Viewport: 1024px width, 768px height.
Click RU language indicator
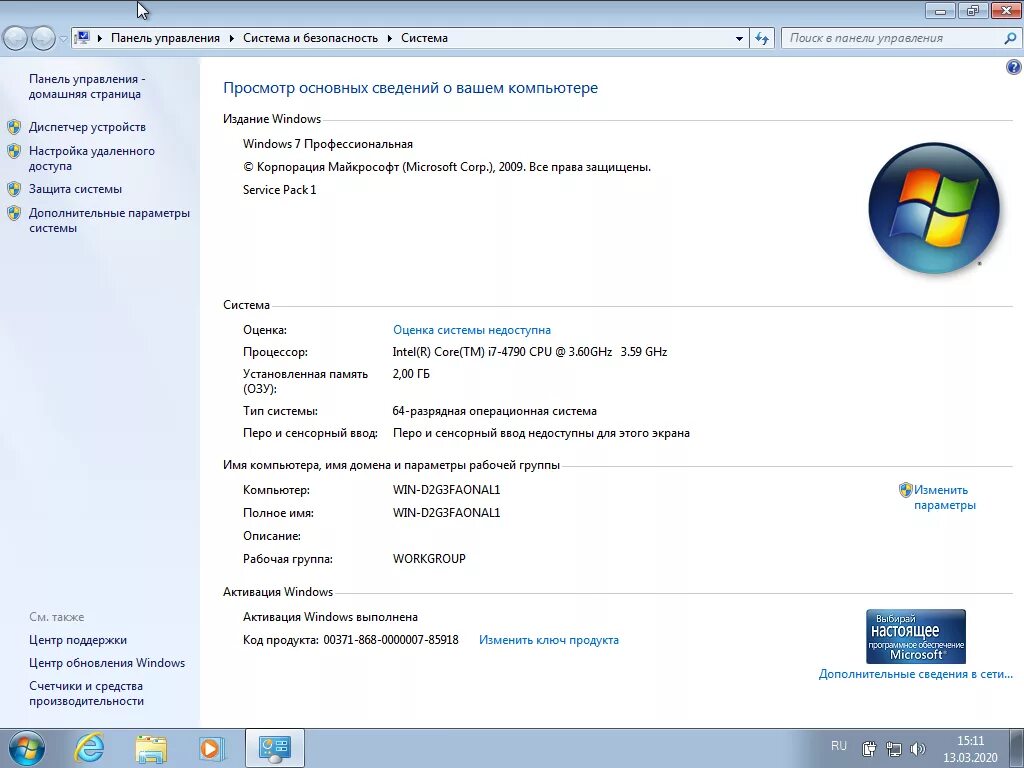click(x=839, y=746)
